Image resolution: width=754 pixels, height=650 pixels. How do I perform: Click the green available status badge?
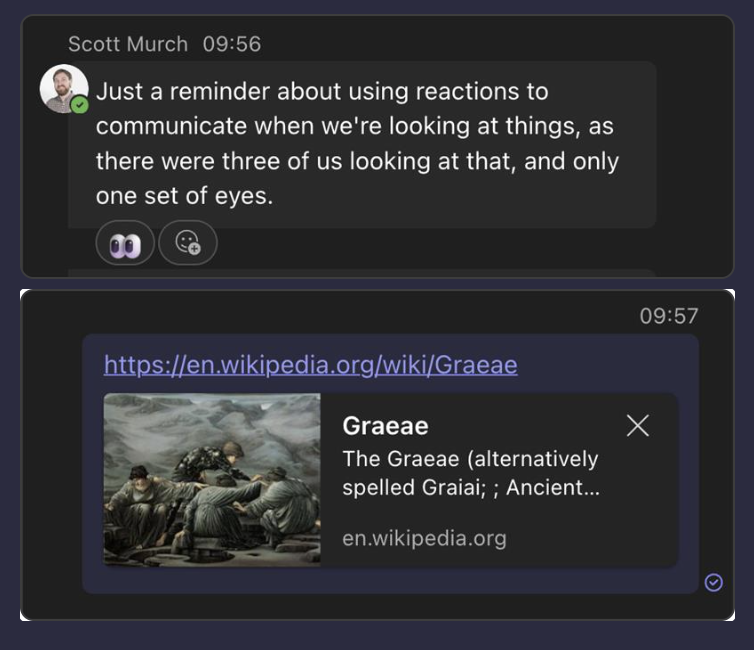80,104
